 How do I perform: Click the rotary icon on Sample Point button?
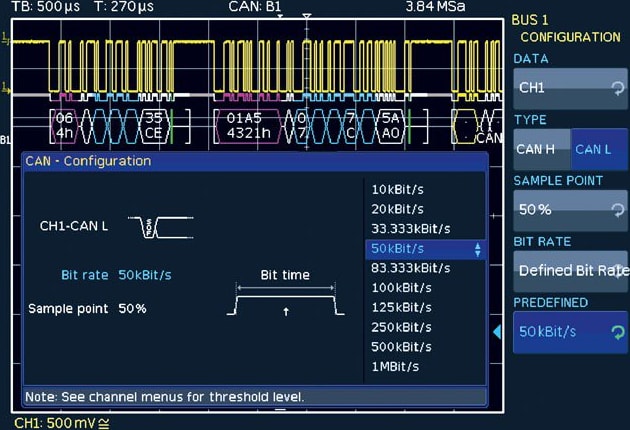click(618, 210)
